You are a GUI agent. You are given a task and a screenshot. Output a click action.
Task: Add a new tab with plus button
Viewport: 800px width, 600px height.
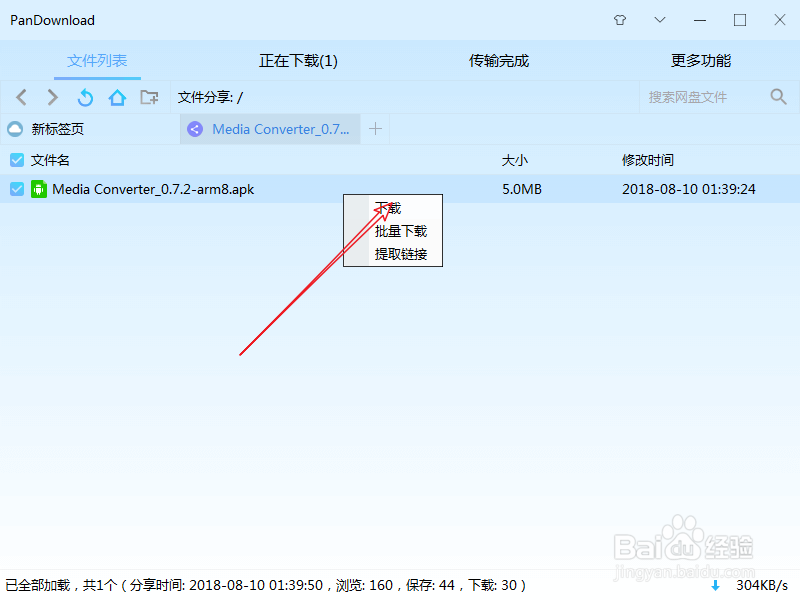(x=375, y=129)
